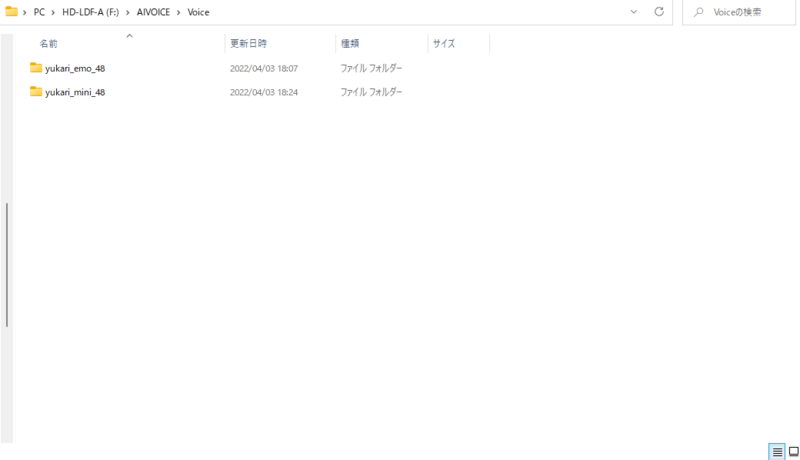This screenshot has width=800, height=460.
Task: Sort by サイズ column header
Action: [444, 43]
